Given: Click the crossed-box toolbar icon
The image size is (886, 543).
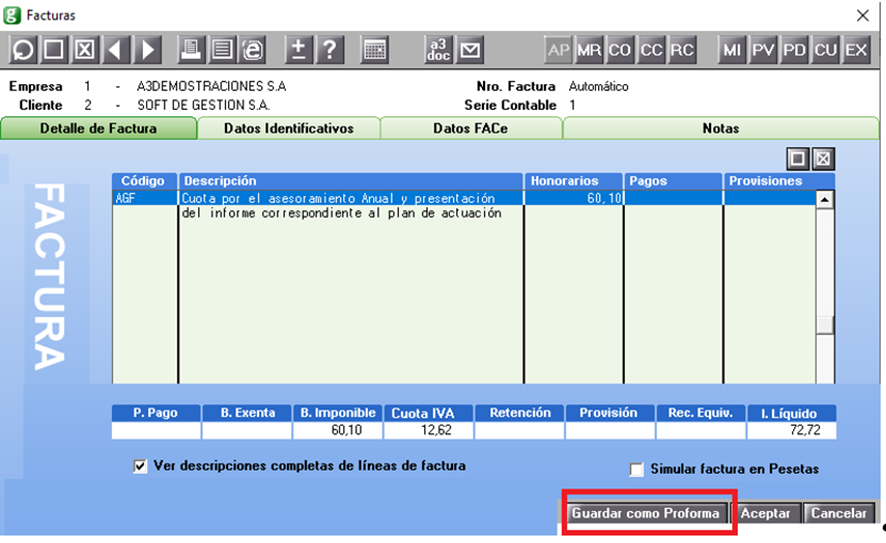Looking at the screenshot, I should click(x=85, y=50).
